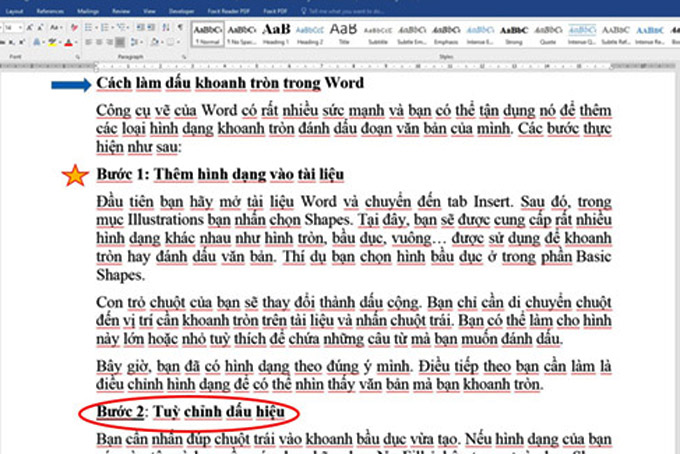The width and height of the screenshot is (680, 454).
Task: Apply paragraph shading paint bucket
Action: point(154,42)
